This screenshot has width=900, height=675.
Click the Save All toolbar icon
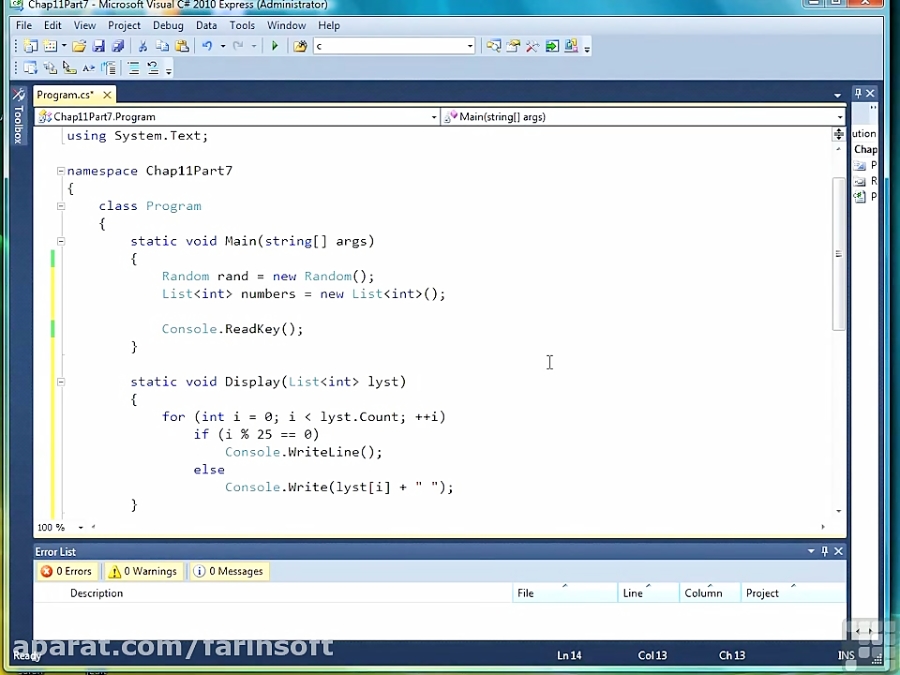[x=118, y=46]
